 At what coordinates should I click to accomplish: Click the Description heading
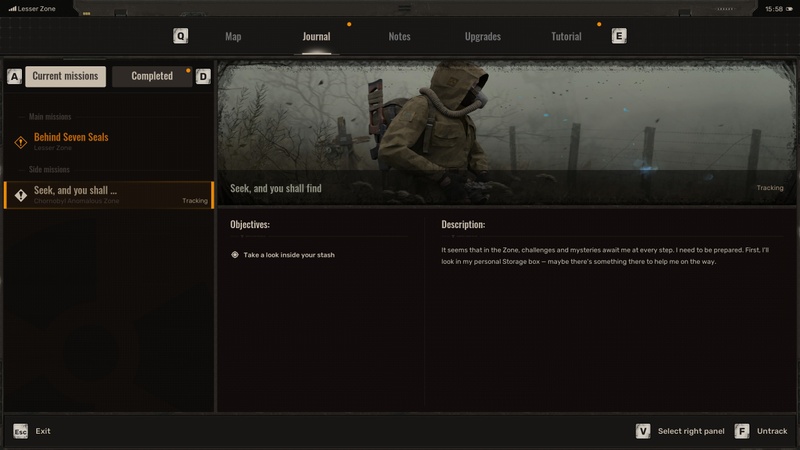click(x=463, y=224)
